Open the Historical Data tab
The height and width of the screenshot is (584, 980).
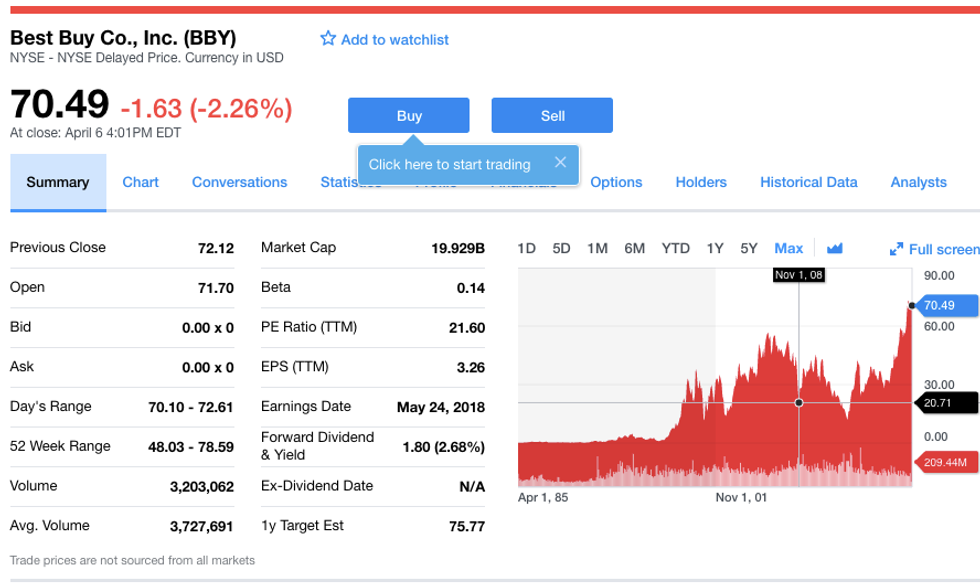[808, 182]
